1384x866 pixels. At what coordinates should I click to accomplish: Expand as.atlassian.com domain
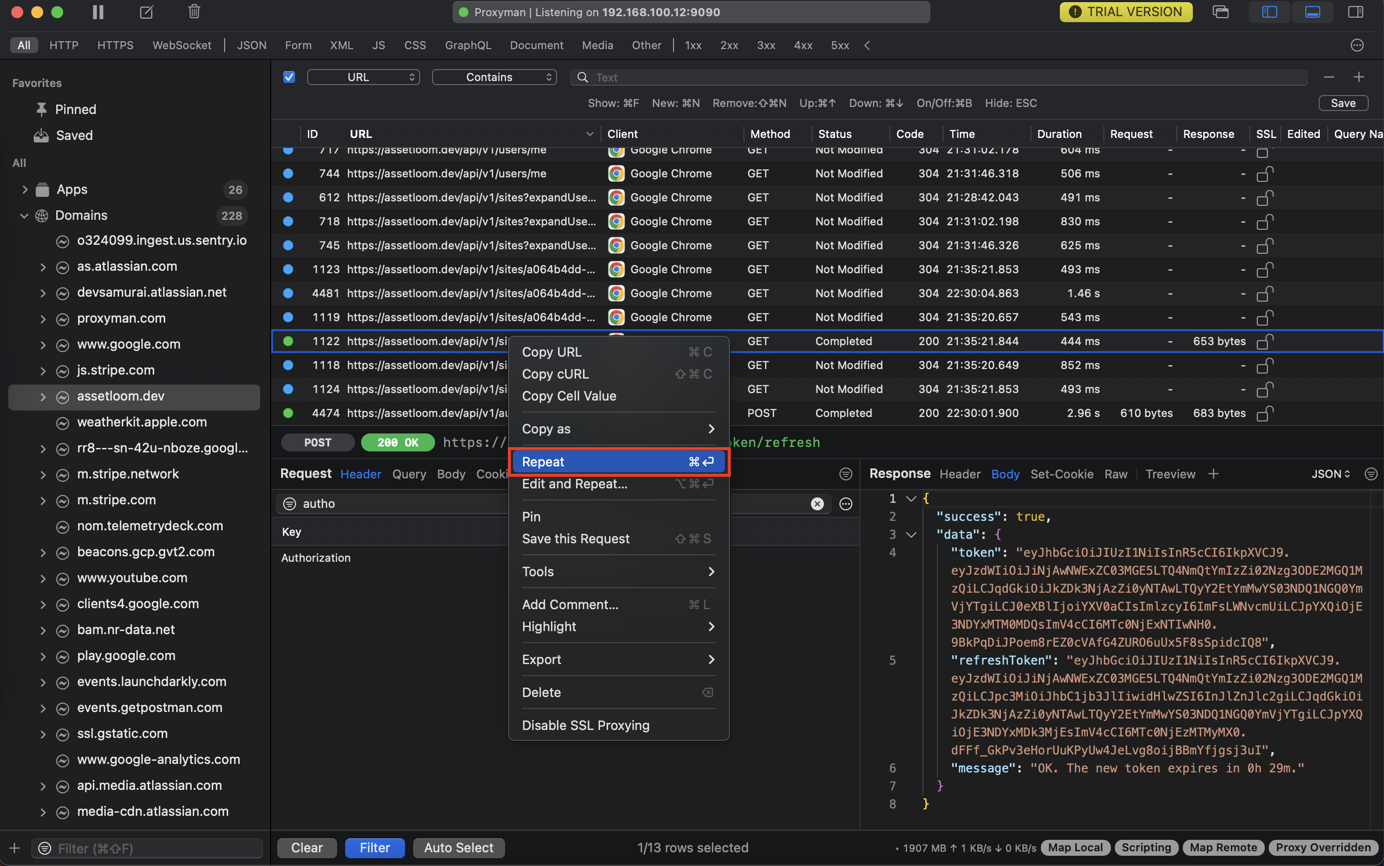tap(43, 267)
